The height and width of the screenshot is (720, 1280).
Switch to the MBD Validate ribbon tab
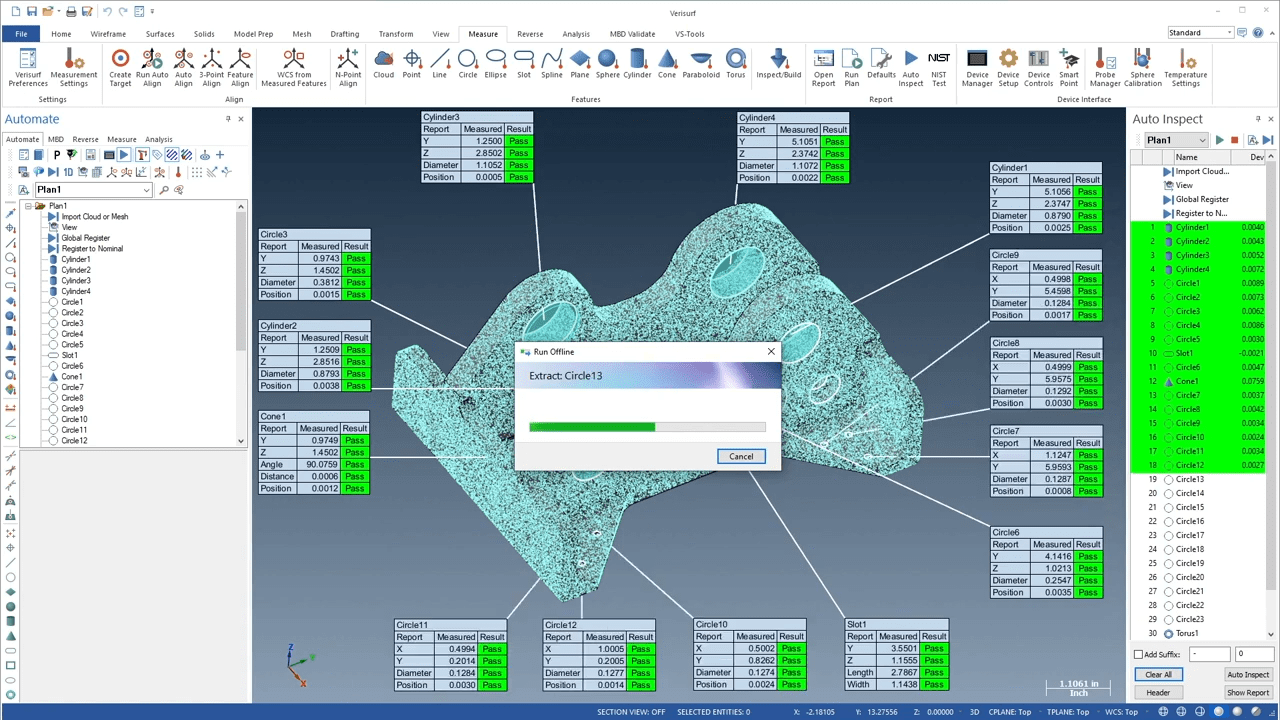(x=632, y=34)
